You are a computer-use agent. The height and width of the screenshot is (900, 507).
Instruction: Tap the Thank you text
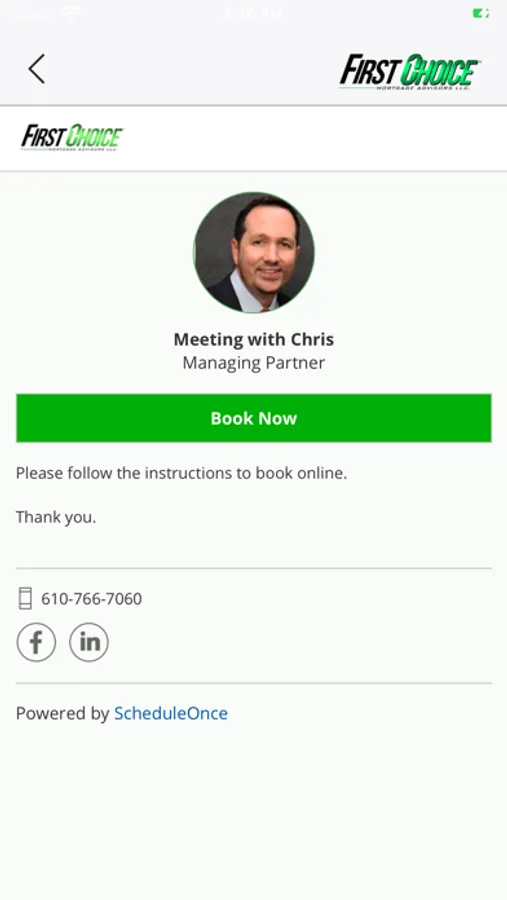click(56, 517)
